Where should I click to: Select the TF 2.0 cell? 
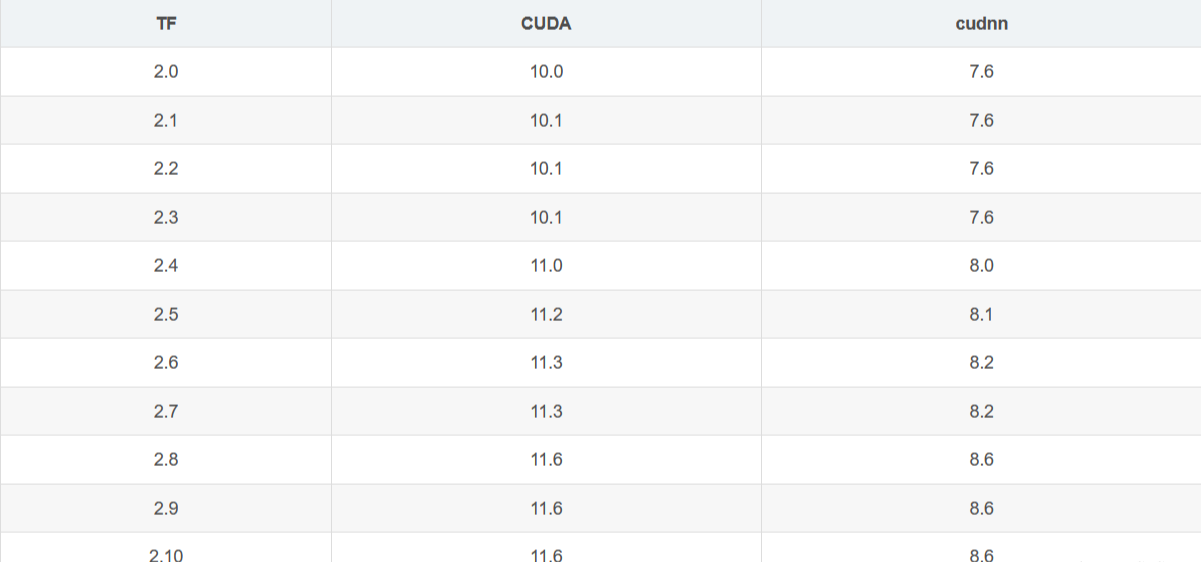(166, 72)
